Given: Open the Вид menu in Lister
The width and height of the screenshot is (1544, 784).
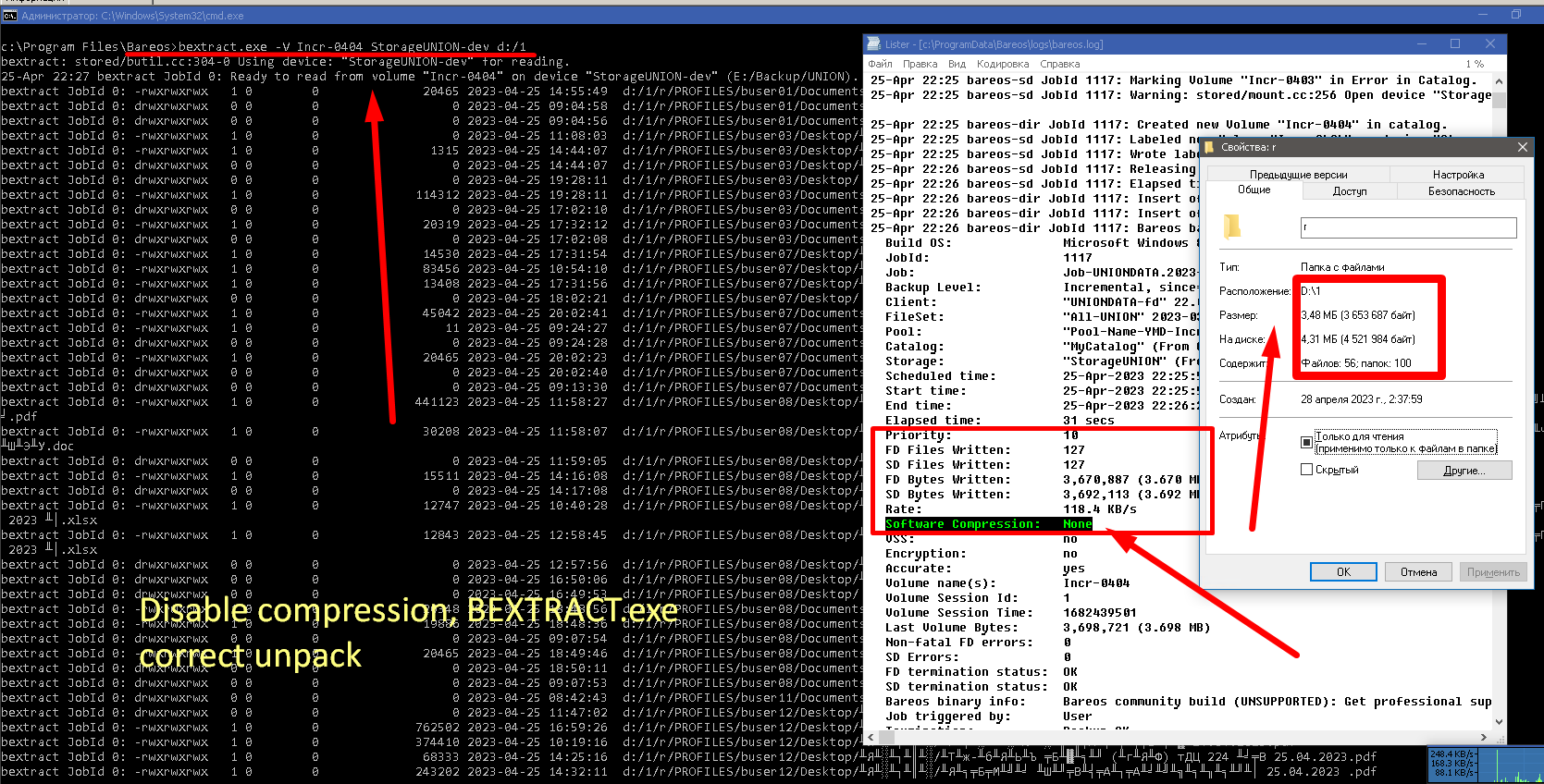Looking at the screenshot, I should click(957, 64).
